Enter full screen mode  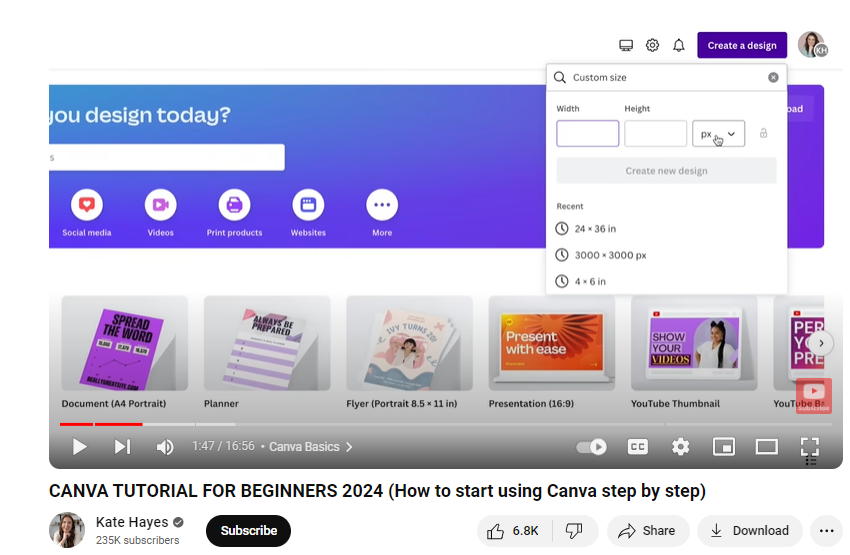point(810,447)
